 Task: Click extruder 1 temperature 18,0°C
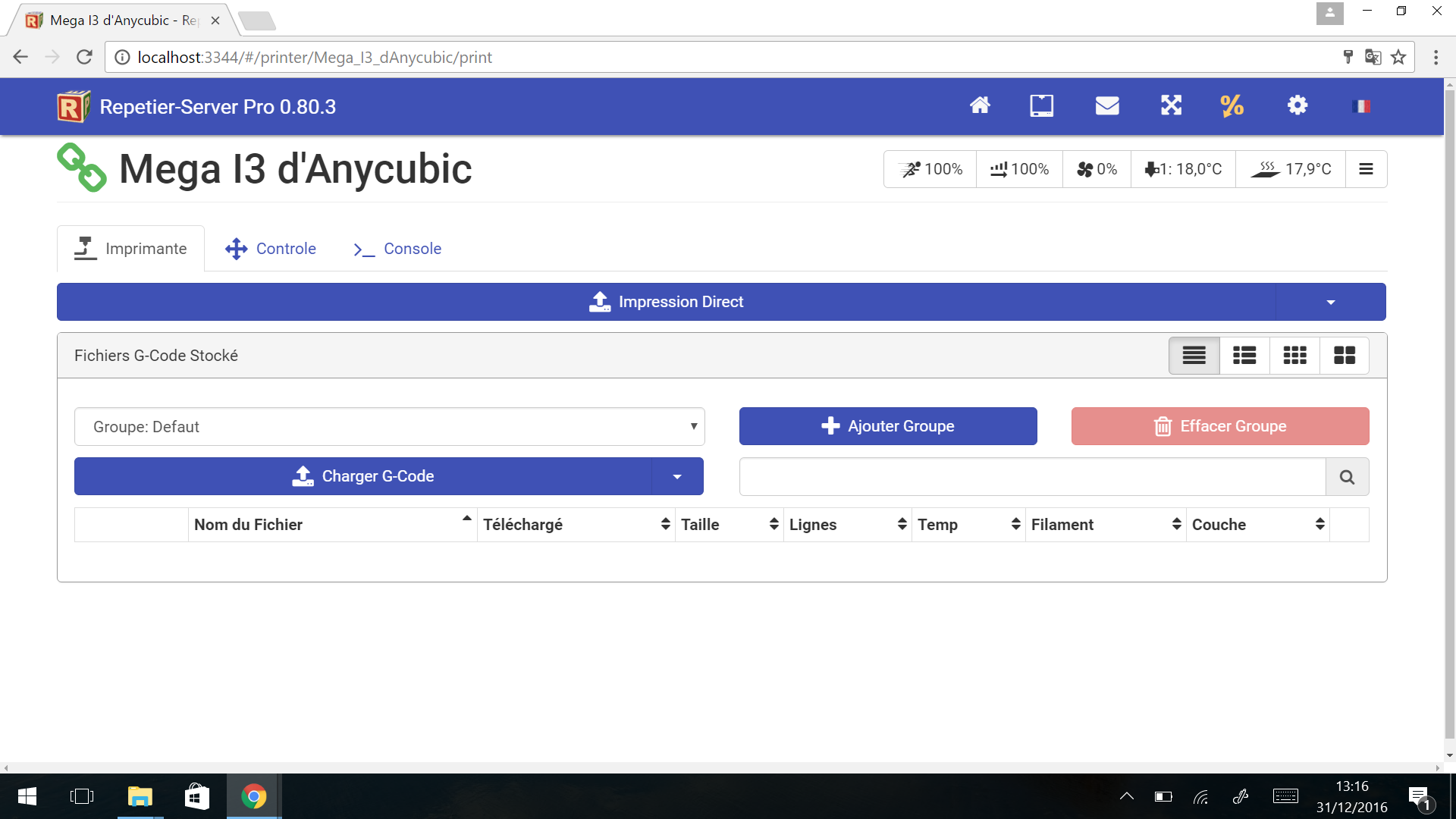1183,169
